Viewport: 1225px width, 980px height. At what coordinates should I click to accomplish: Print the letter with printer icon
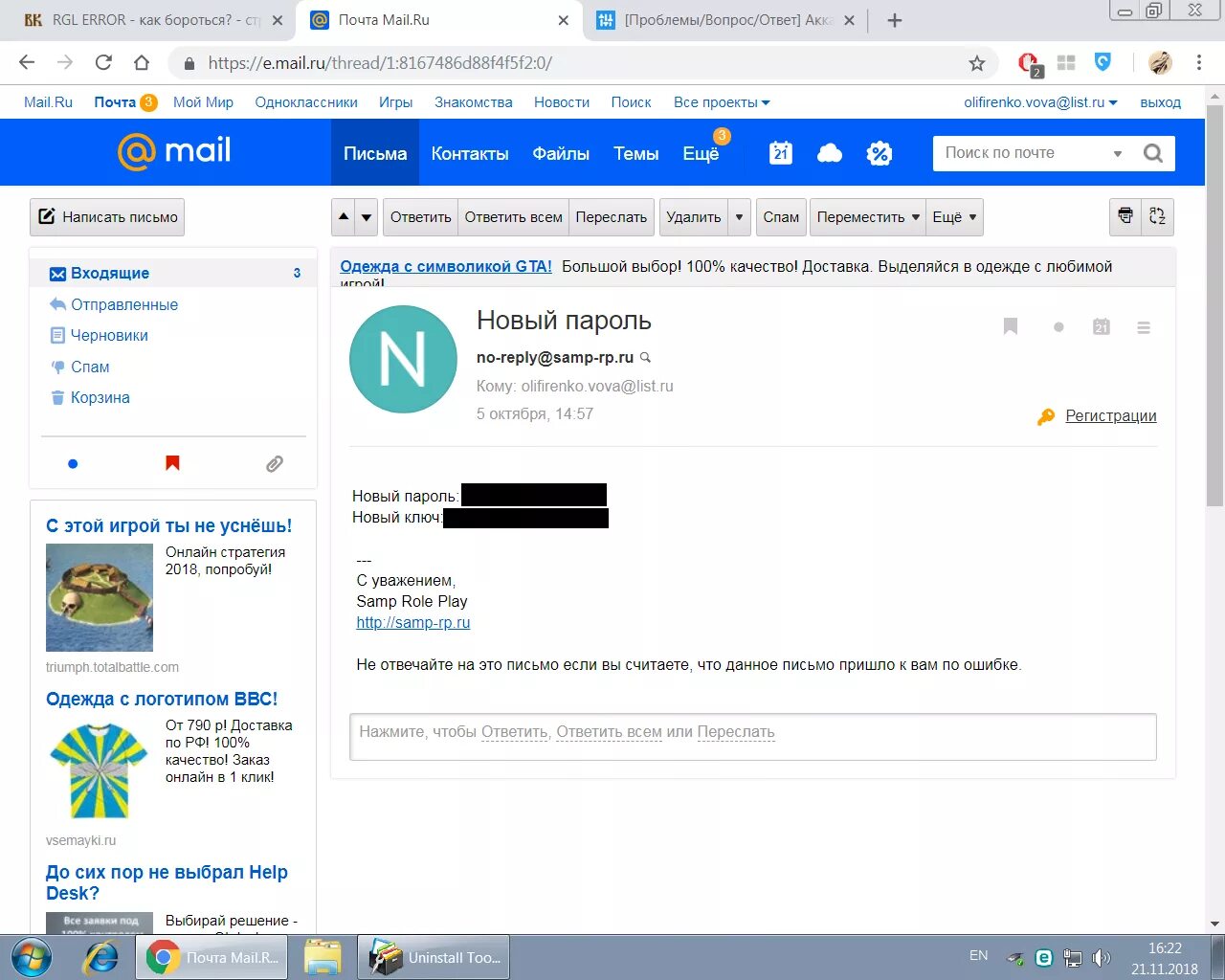(1125, 216)
